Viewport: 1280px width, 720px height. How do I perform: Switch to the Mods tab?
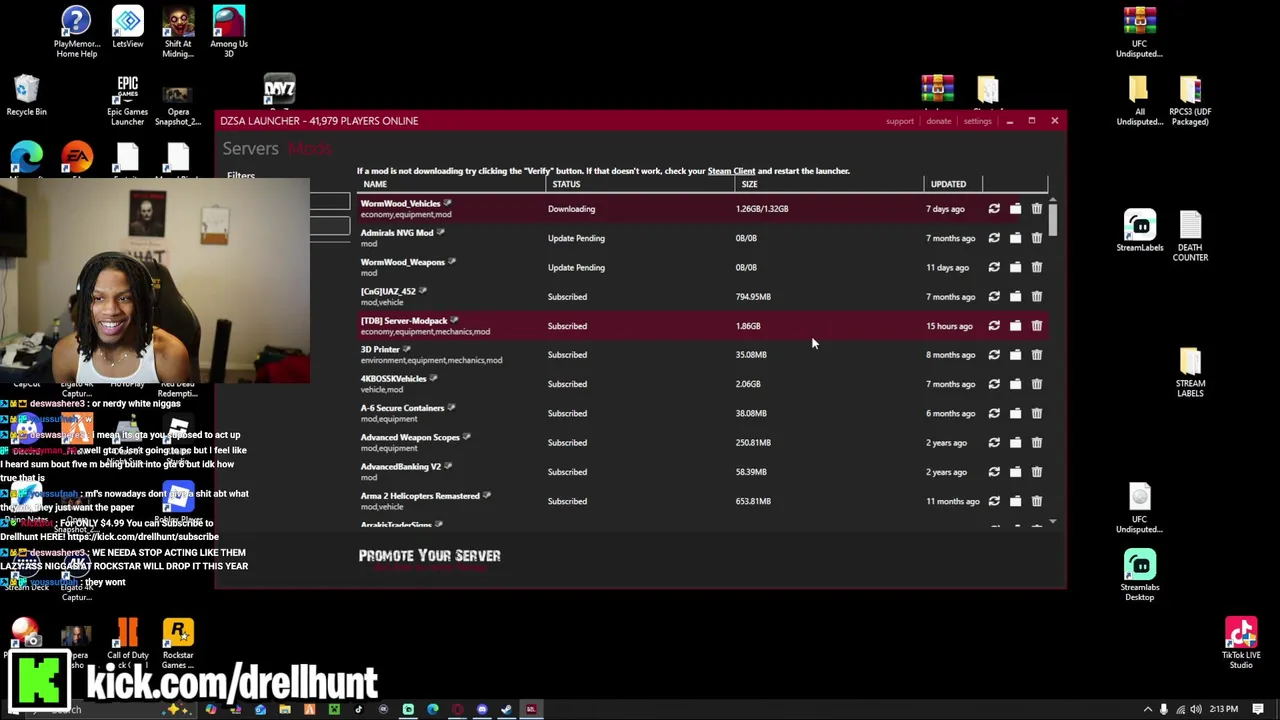309,149
